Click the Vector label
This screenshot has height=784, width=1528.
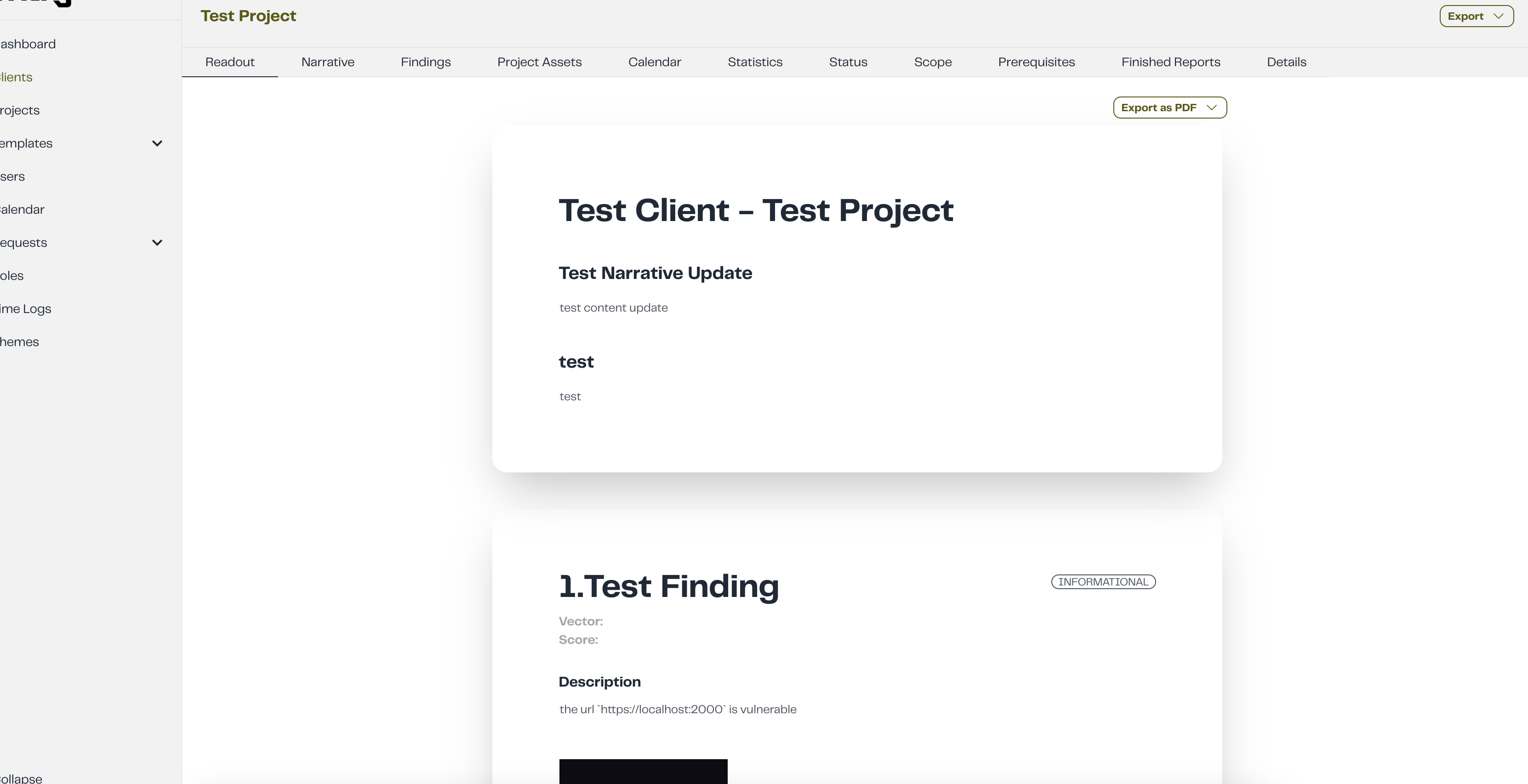tap(581, 621)
